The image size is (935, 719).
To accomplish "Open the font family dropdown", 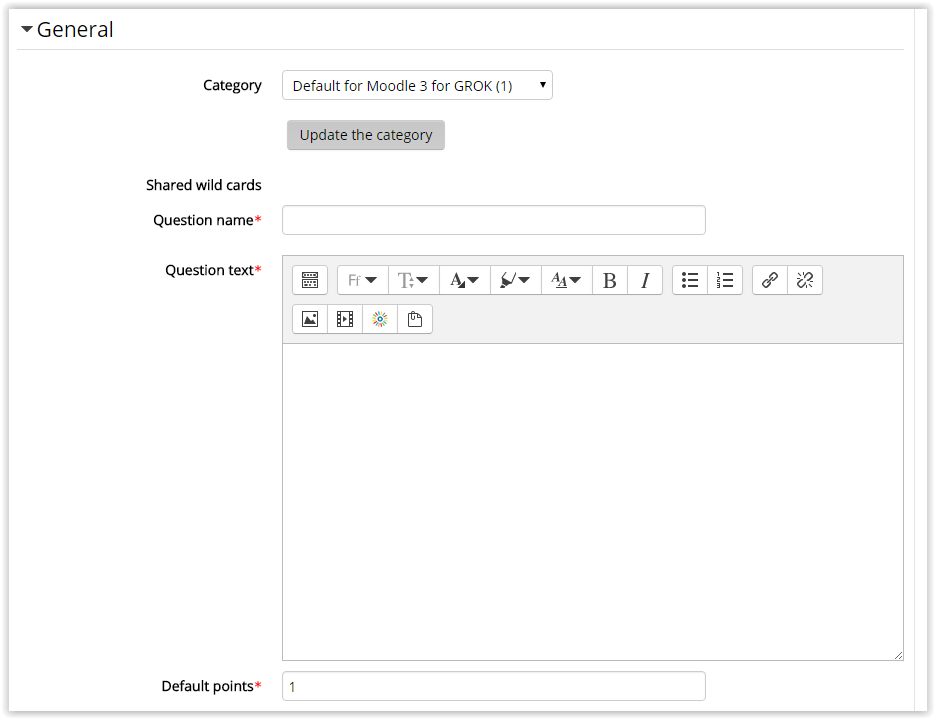I will coord(361,280).
